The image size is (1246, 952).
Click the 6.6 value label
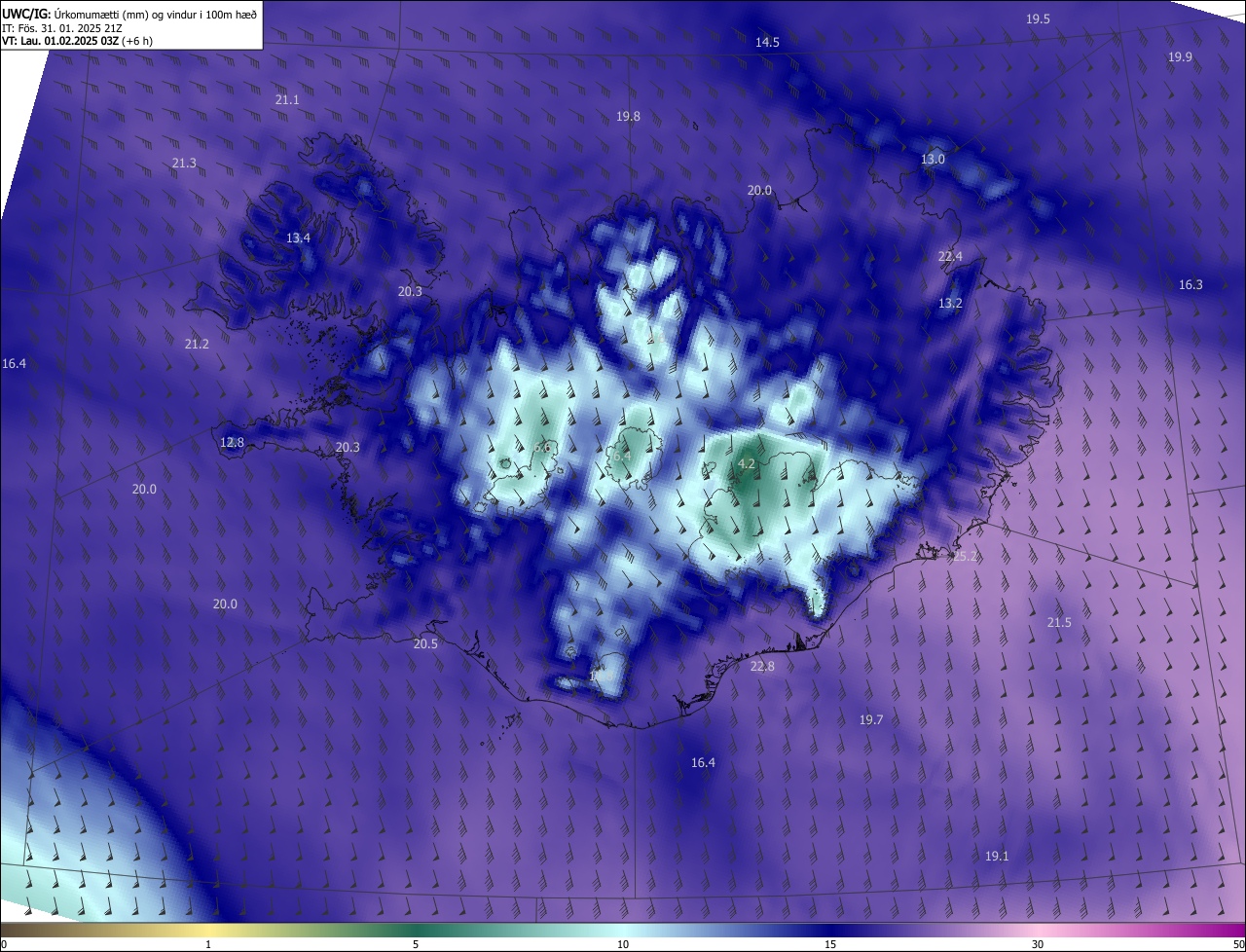click(543, 447)
